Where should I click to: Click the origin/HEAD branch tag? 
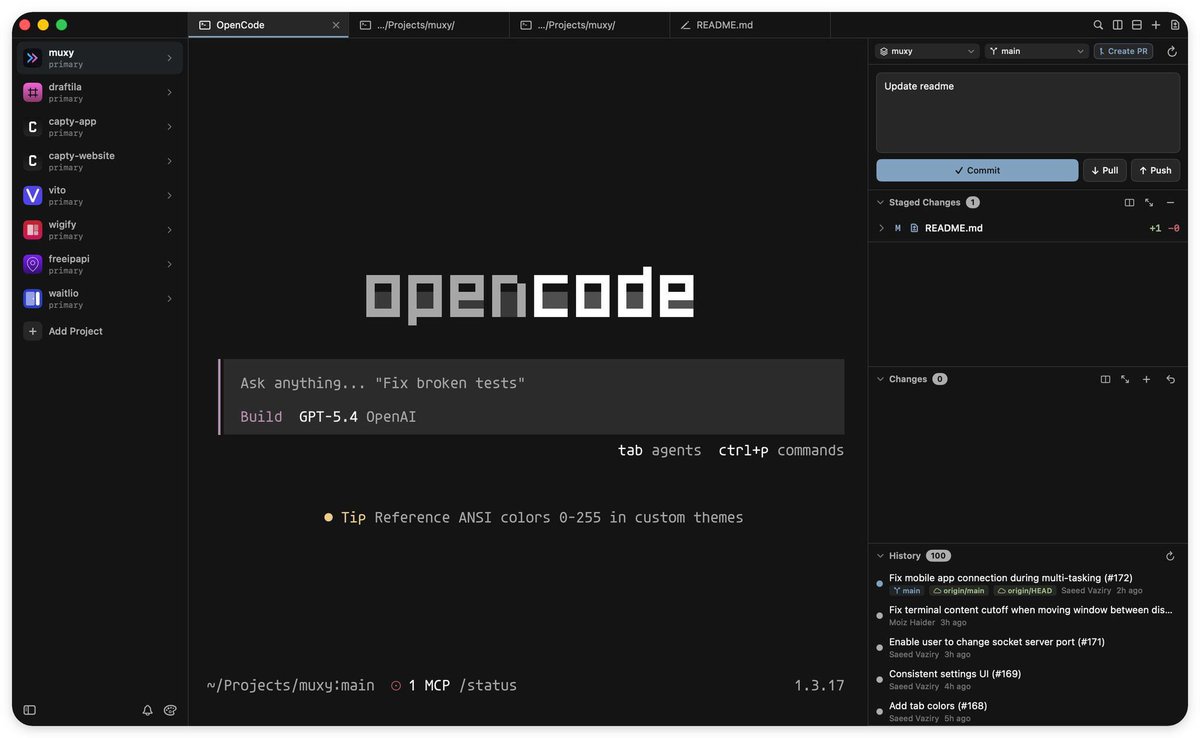pos(1024,591)
